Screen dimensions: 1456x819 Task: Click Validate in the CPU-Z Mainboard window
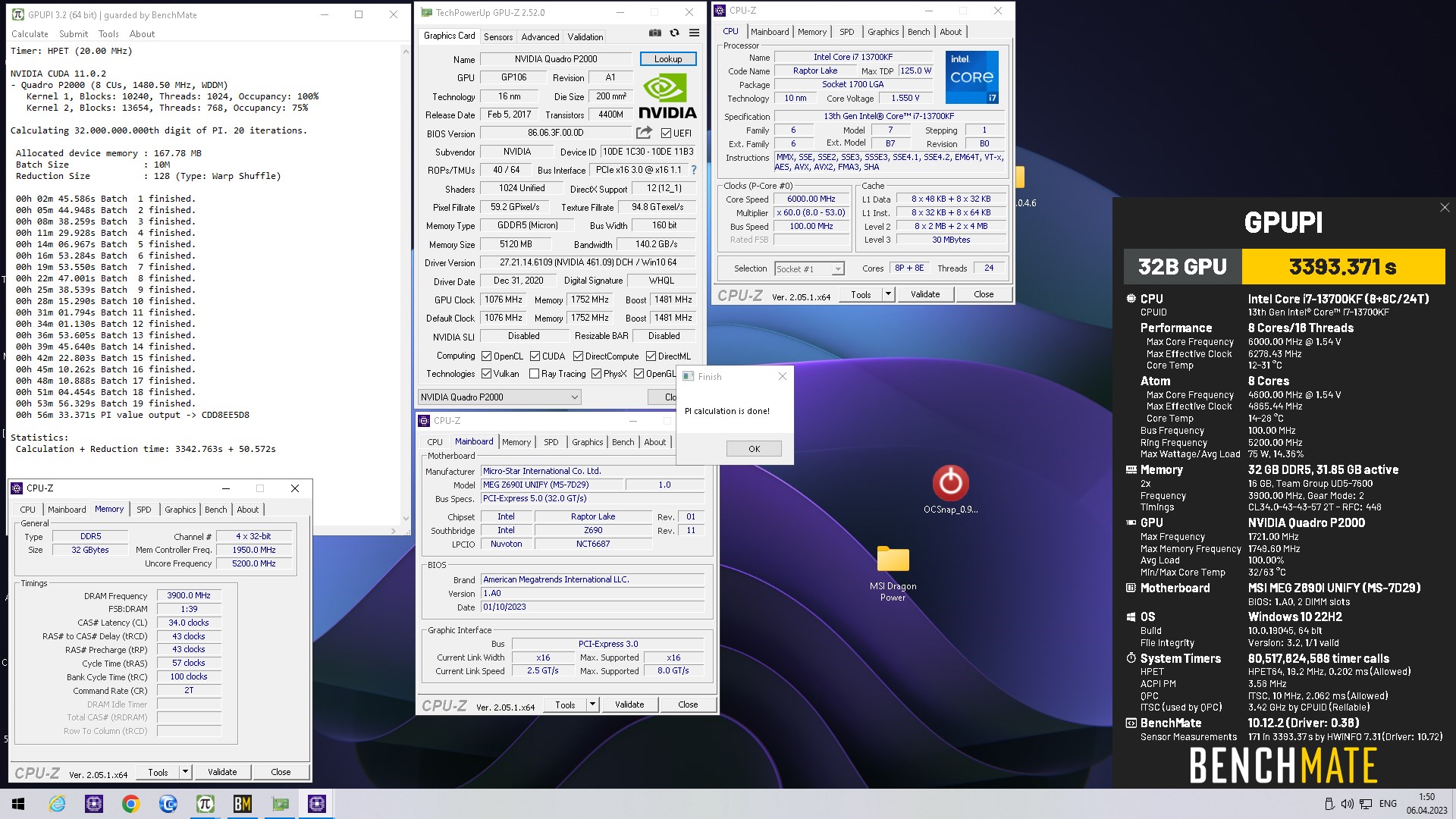coord(629,704)
